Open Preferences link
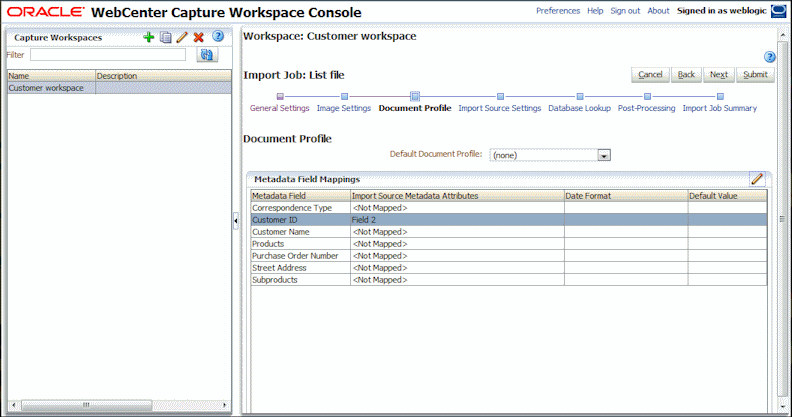The width and height of the screenshot is (792, 417). (558, 11)
